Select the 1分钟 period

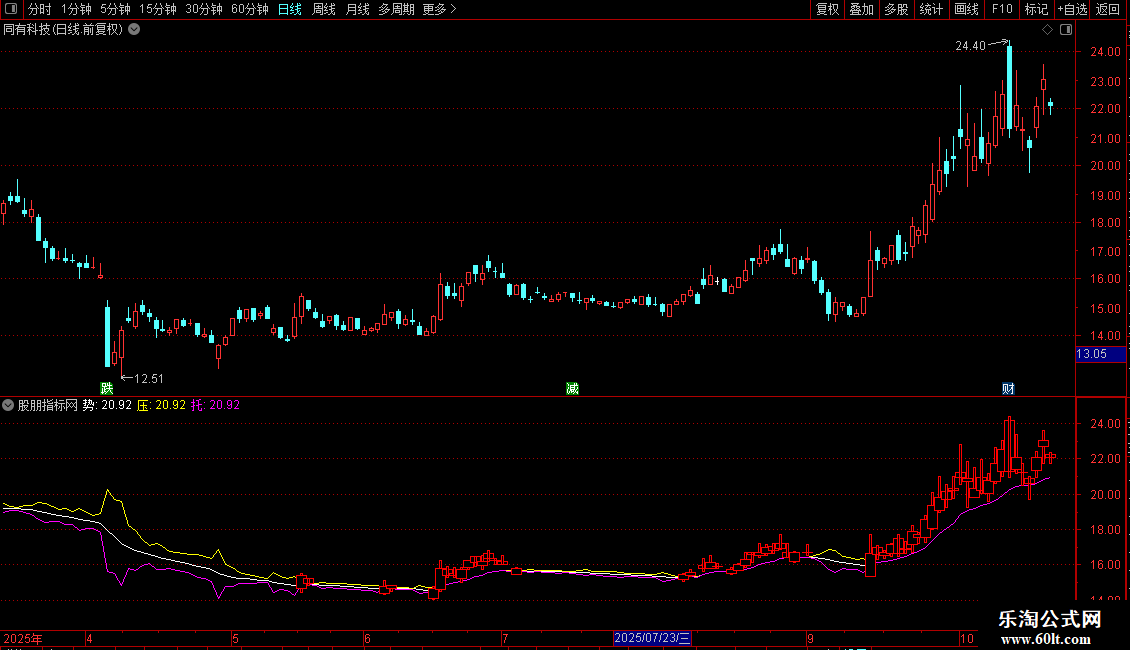(x=76, y=9)
